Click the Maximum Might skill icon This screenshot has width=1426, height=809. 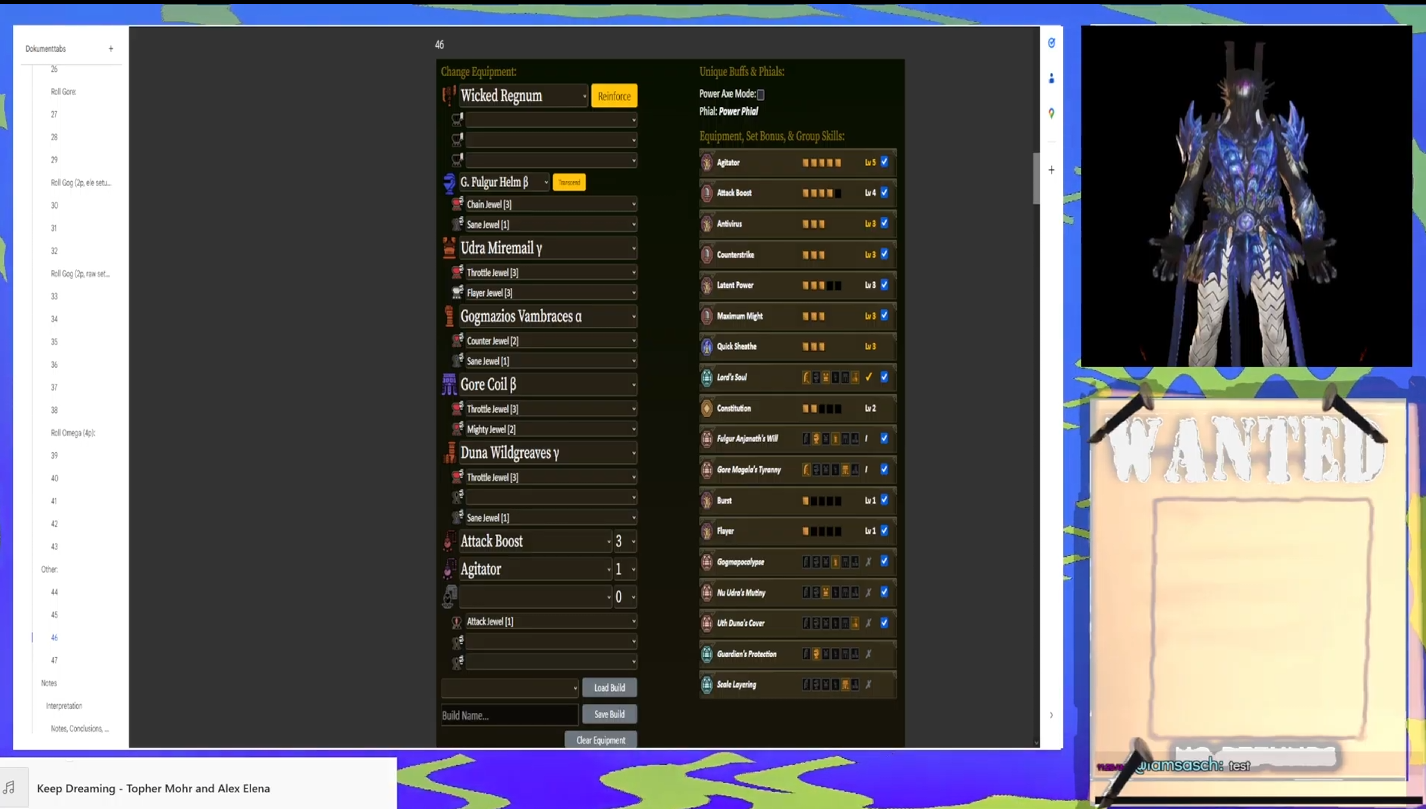tap(707, 316)
